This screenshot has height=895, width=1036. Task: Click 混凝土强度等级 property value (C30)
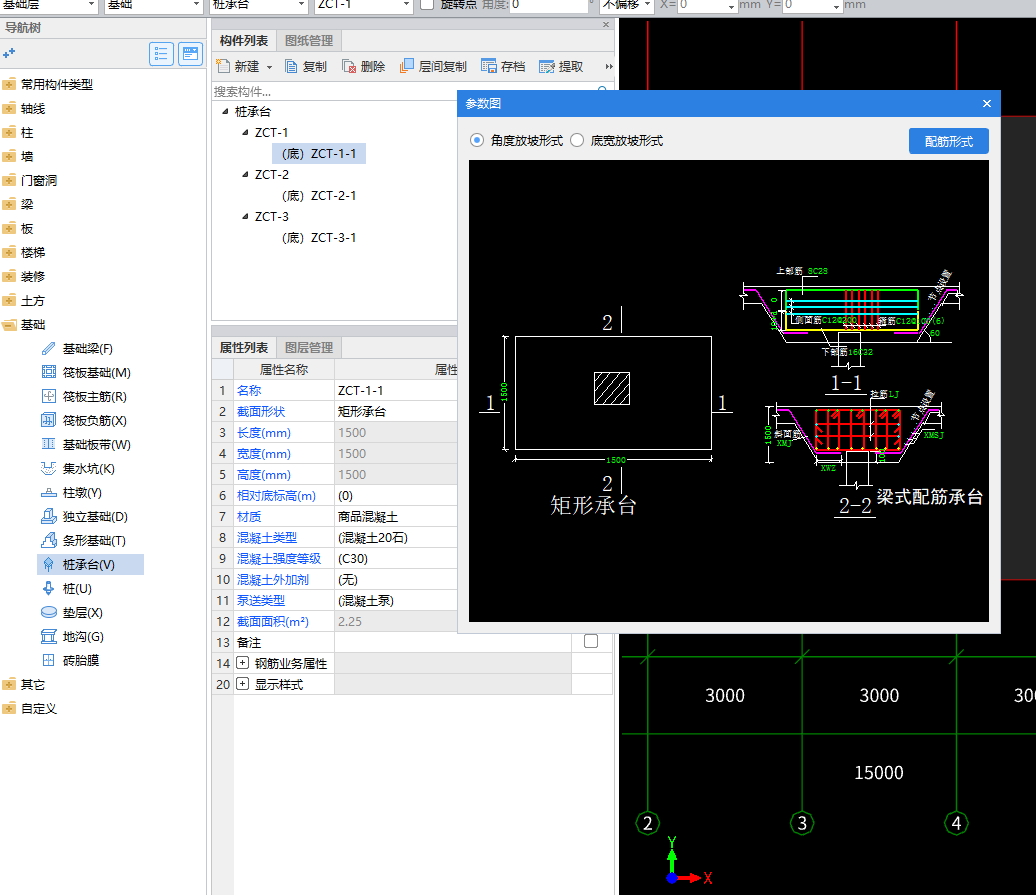[x=395, y=558]
